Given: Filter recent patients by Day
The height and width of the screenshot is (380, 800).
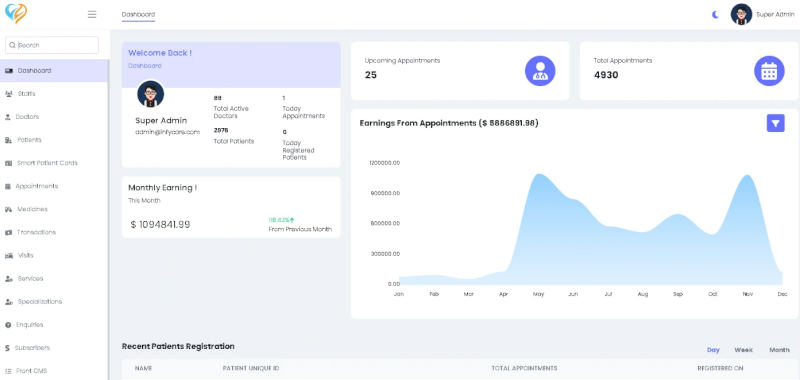Looking at the screenshot, I should point(713,350).
